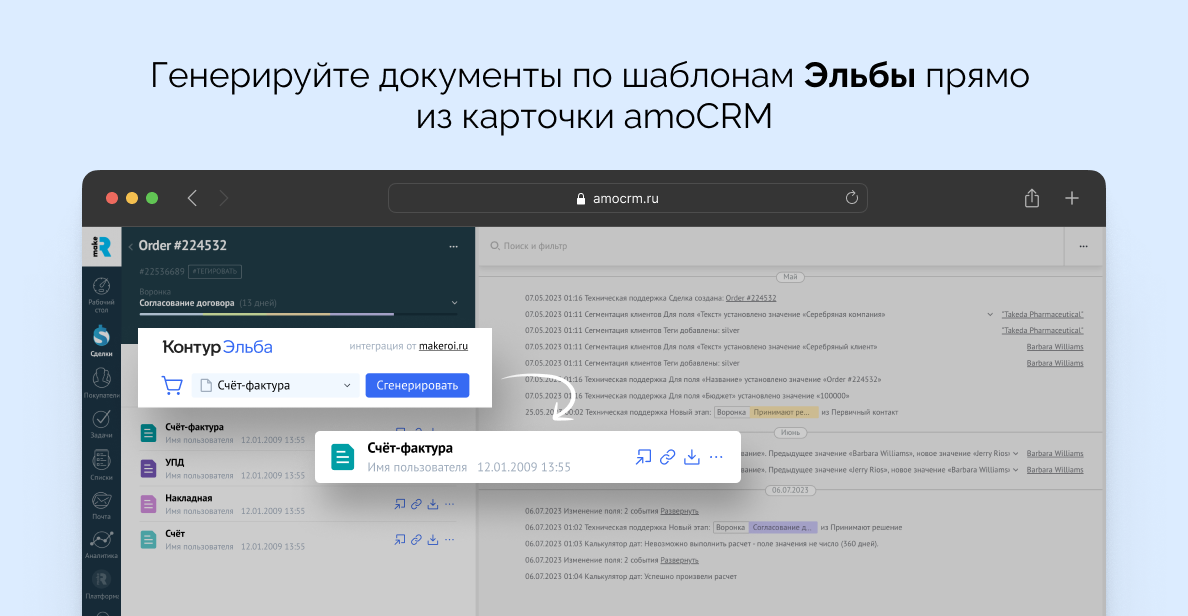Screen dimensions: 1188x616
Task: Reload the page from the address bar
Action: click(852, 198)
